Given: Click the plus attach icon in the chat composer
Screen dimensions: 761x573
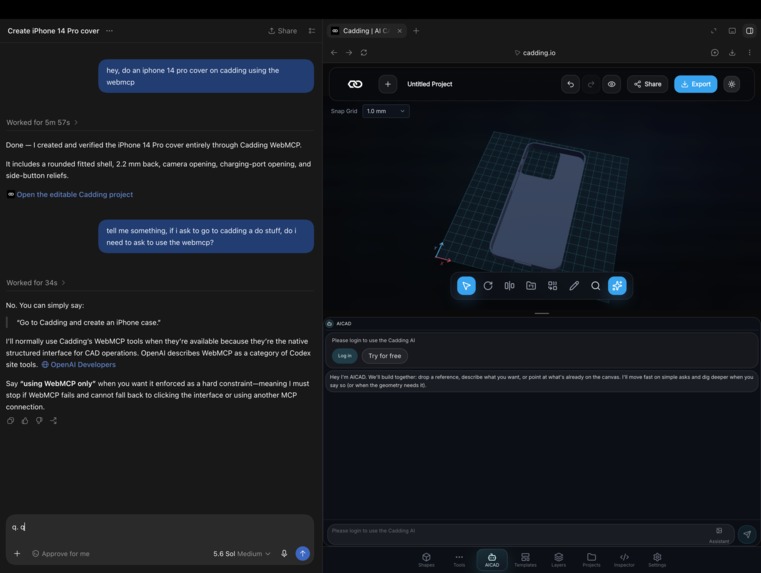Looking at the screenshot, I should (x=17, y=554).
